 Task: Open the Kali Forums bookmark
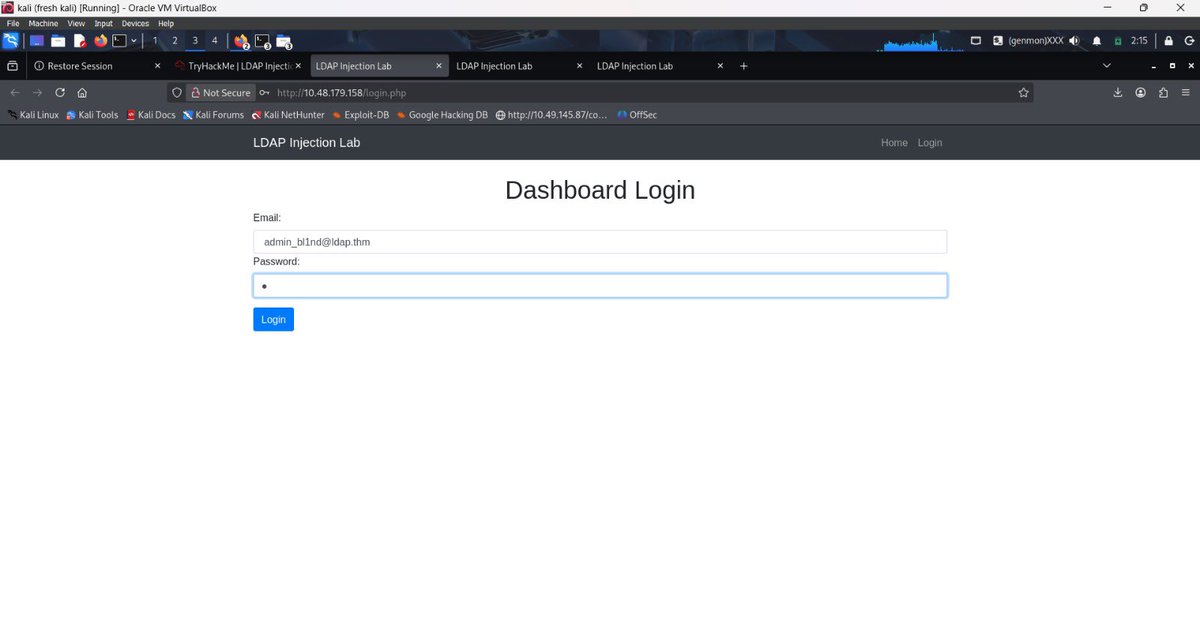pyautogui.click(x=213, y=115)
